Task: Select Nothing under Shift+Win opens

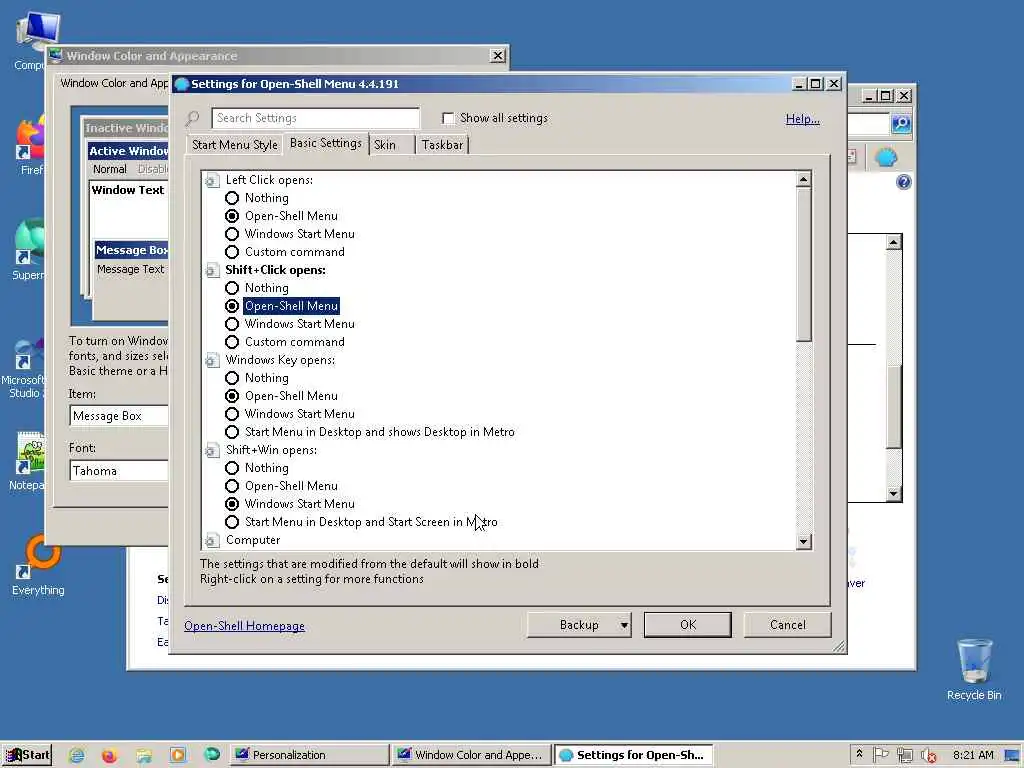Action: pos(232,468)
